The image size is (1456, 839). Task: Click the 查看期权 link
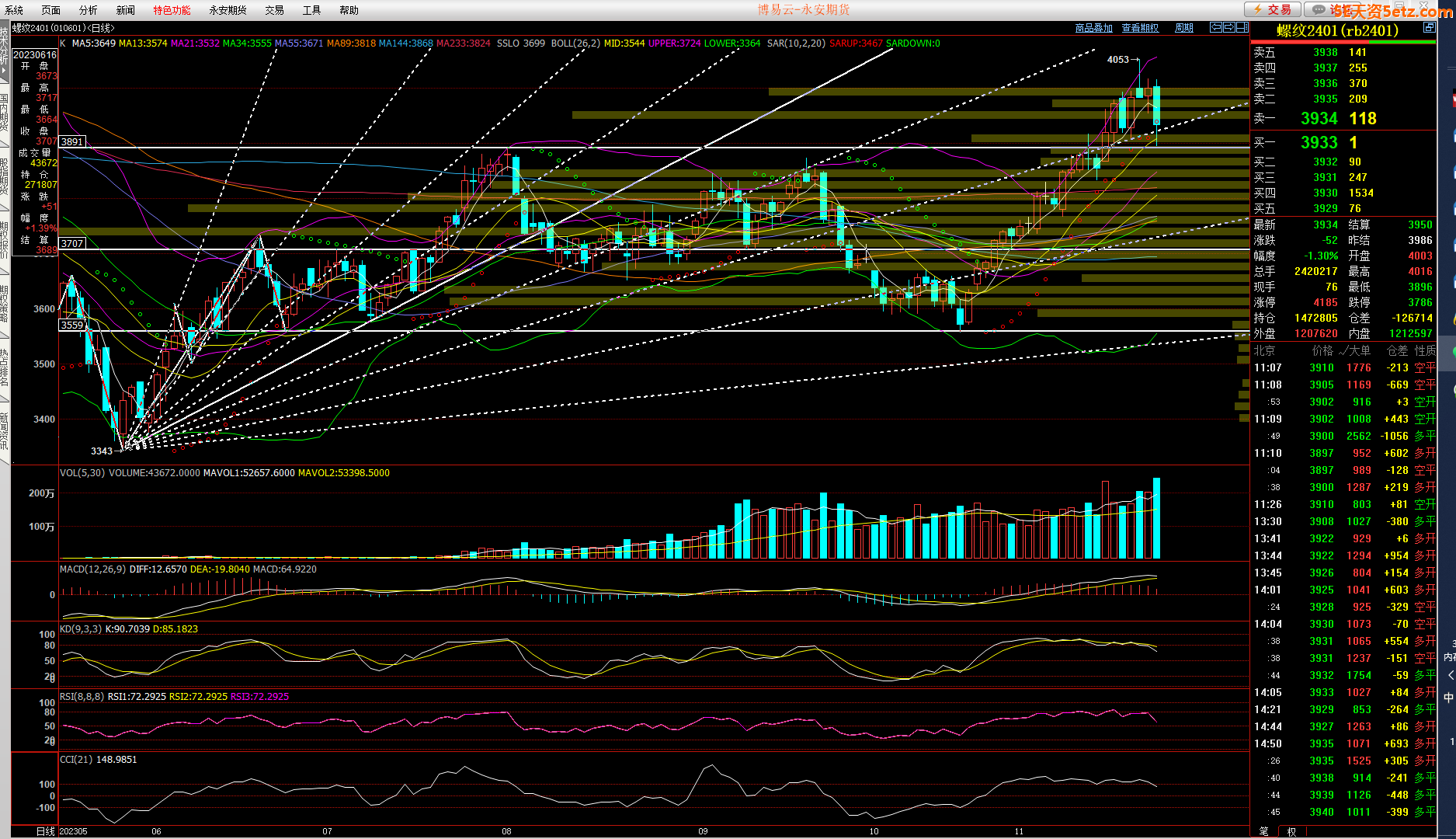(1140, 28)
